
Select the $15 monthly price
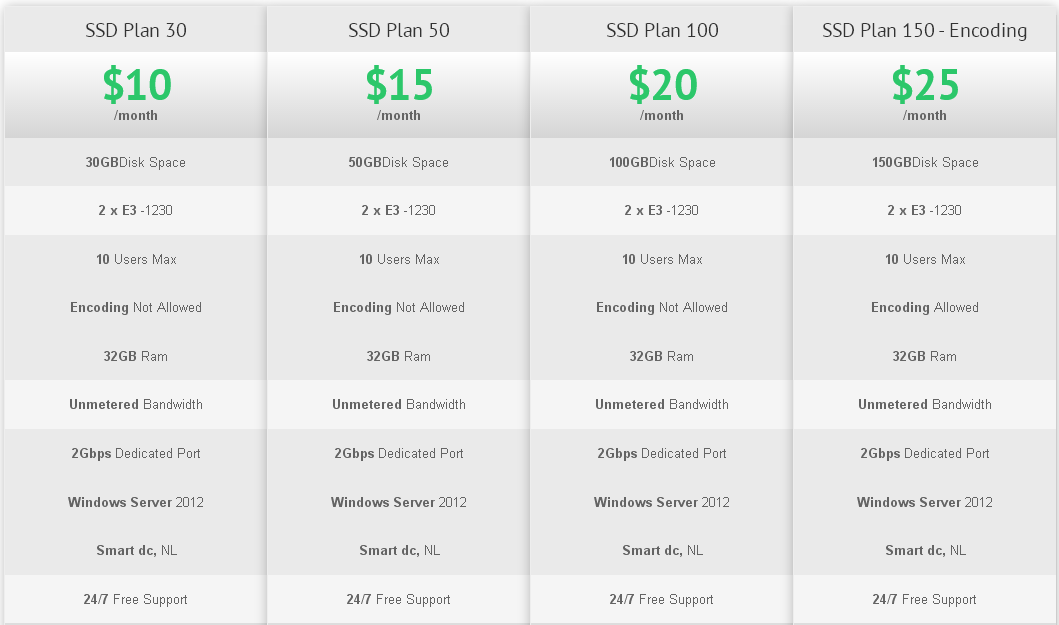pos(399,86)
